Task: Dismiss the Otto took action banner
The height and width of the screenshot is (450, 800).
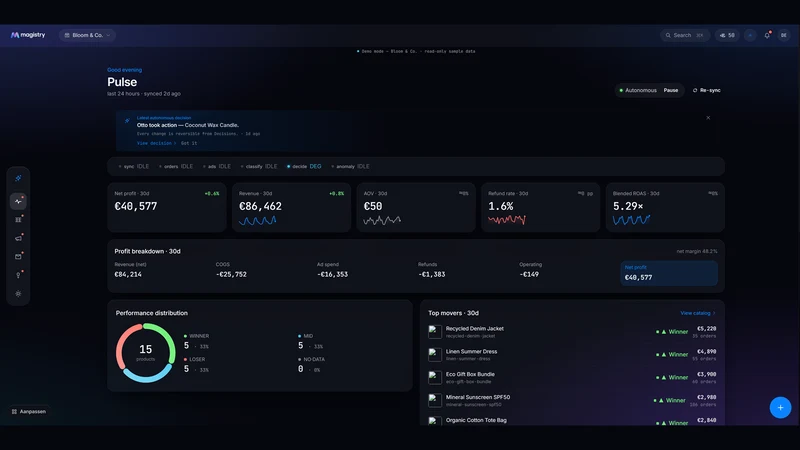Action: (x=708, y=118)
